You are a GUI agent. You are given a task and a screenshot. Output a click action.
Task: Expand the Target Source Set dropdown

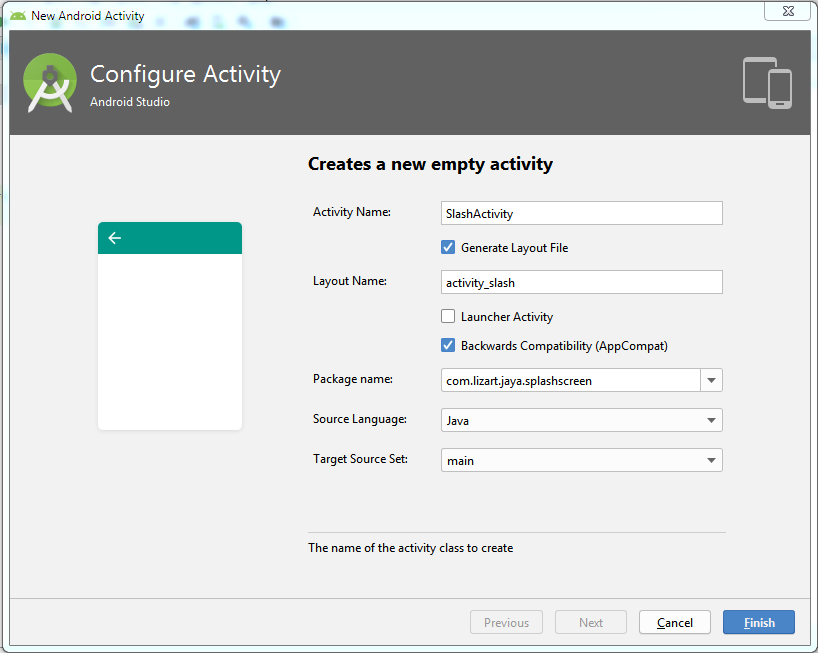click(x=581, y=460)
